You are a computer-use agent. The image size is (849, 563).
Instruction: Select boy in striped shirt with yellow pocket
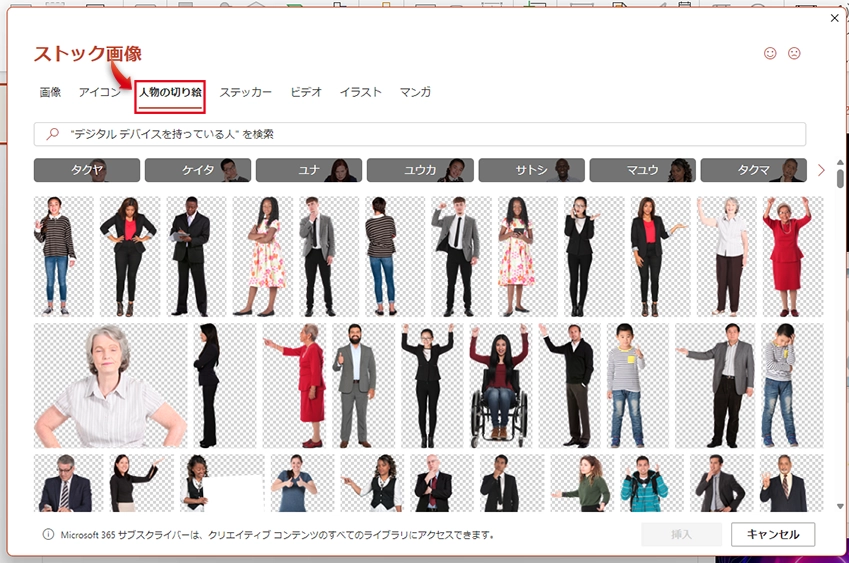tap(637, 385)
